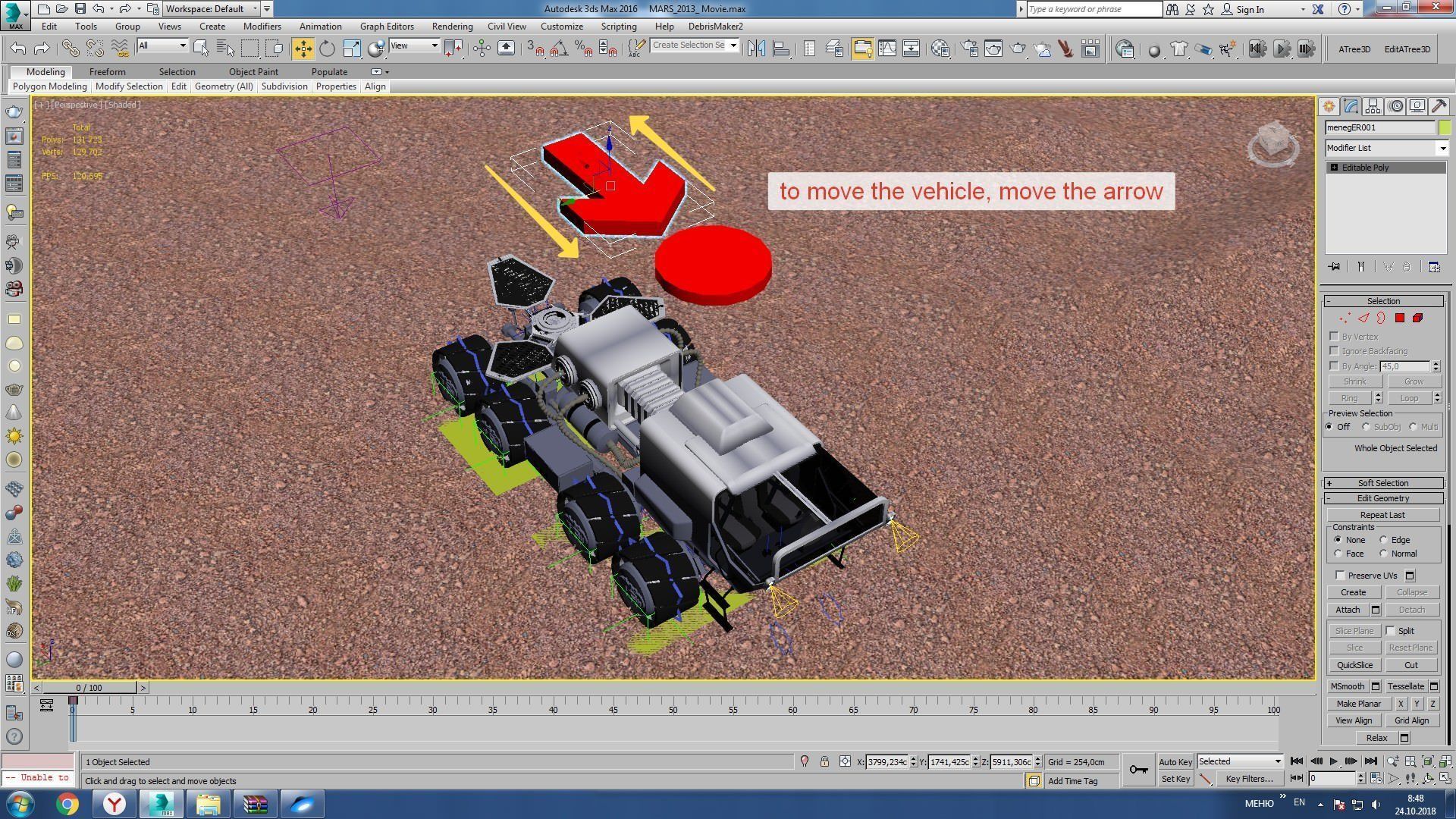Screen dimensions: 1456x819
Task: Toggle the Selection Lock padlock icon
Action: click(824, 761)
